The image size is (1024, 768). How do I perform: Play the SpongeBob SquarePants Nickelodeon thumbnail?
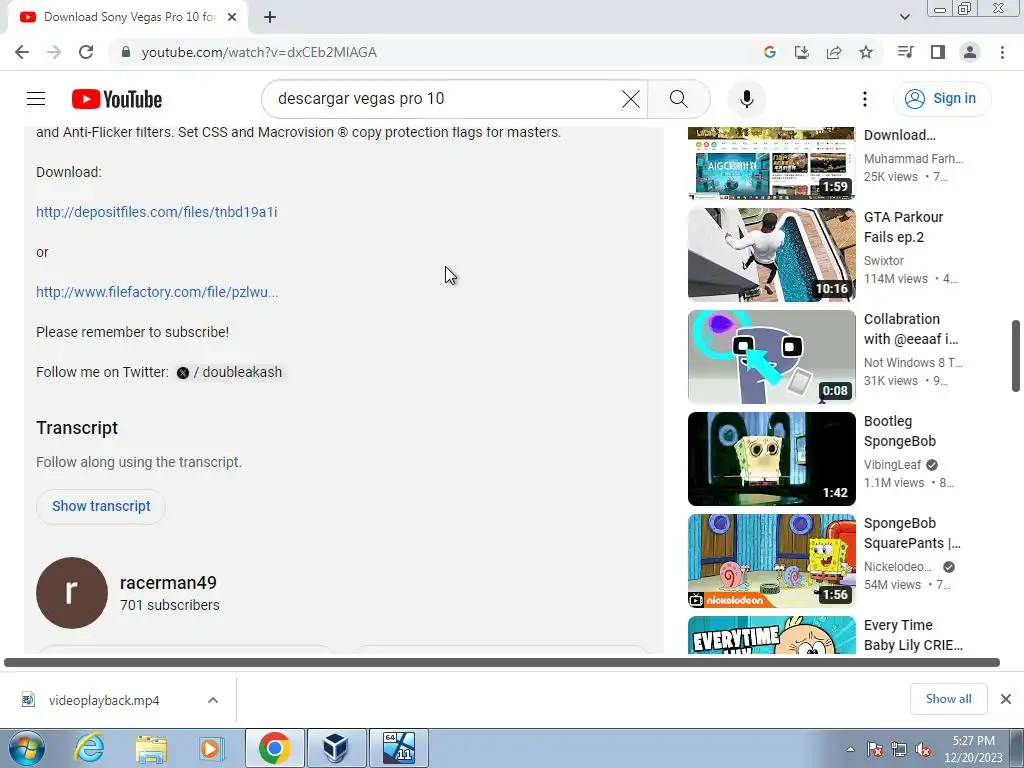[x=771, y=560]
